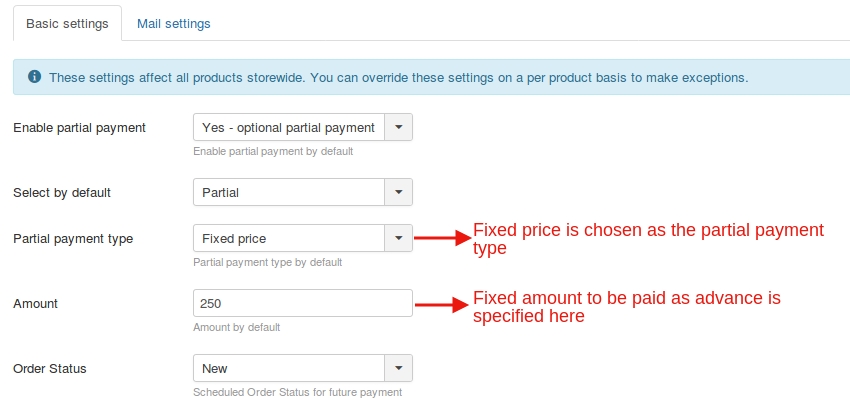Expand the Partial payment type dropdown arrow

(399, 238)
